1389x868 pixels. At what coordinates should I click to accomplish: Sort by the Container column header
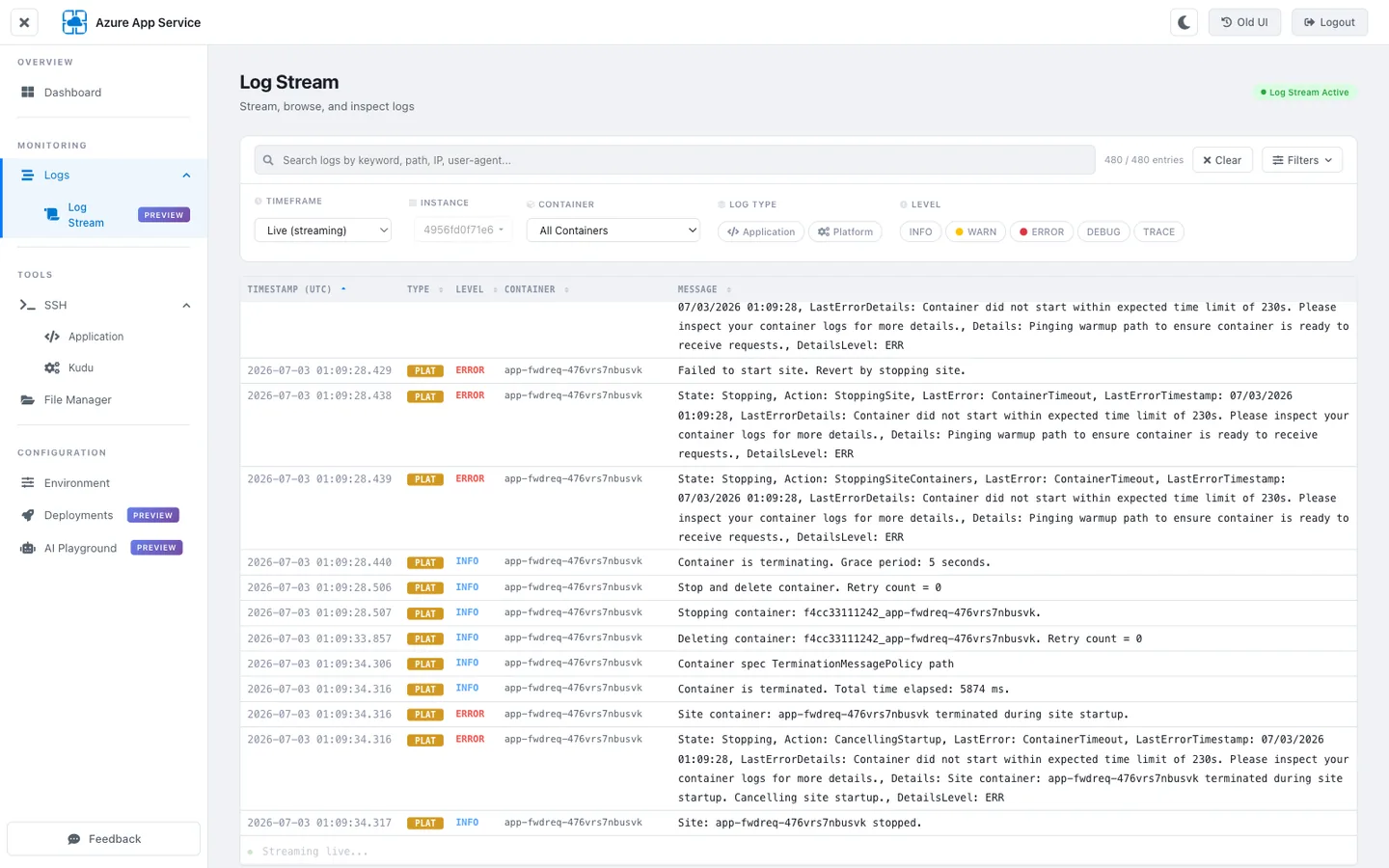536,289
